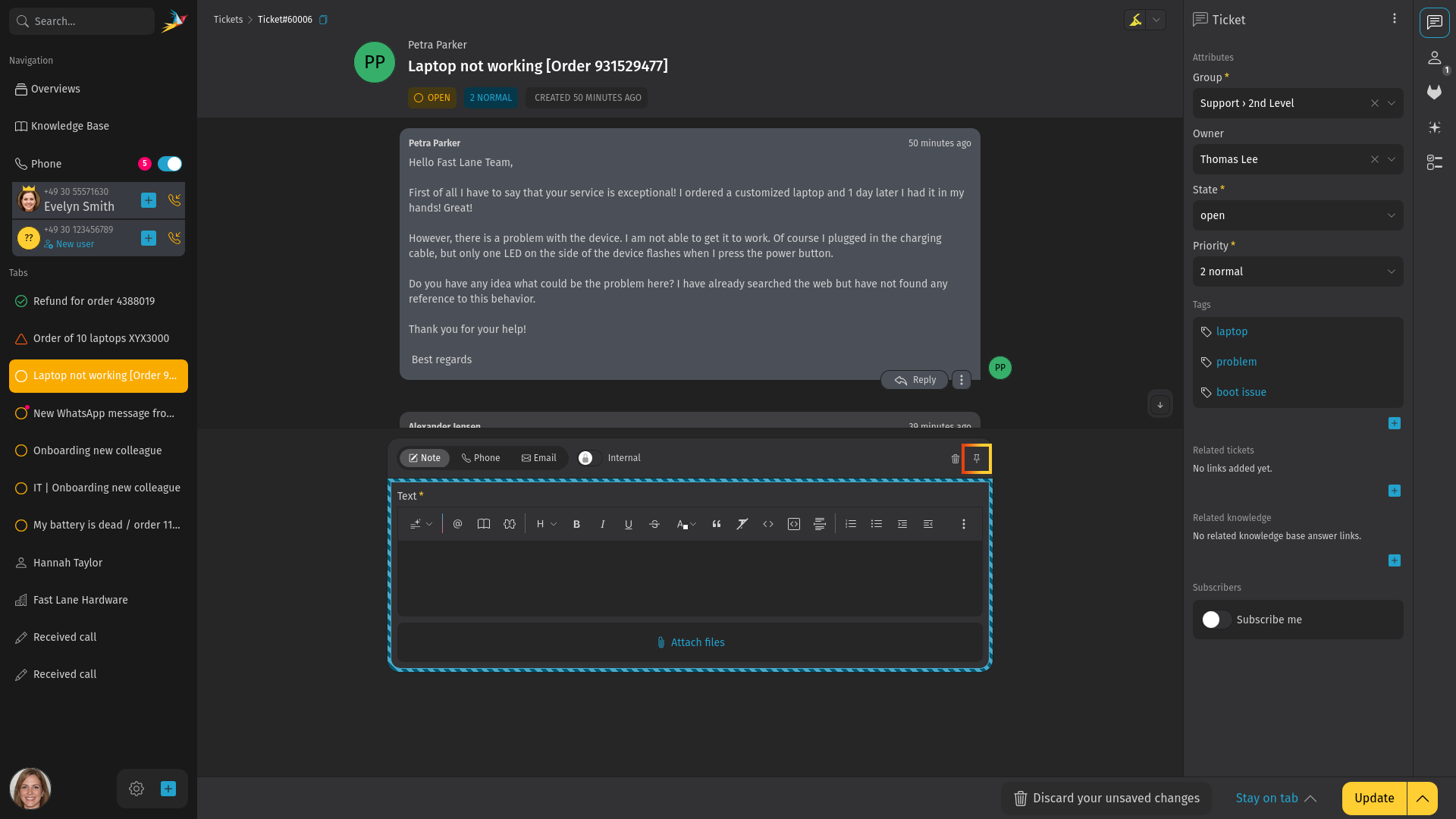Image resolution: width=1456 pixels, height=819 pixels.
Task: Open the laptop tag
Action: click(x=1232, y=331)
